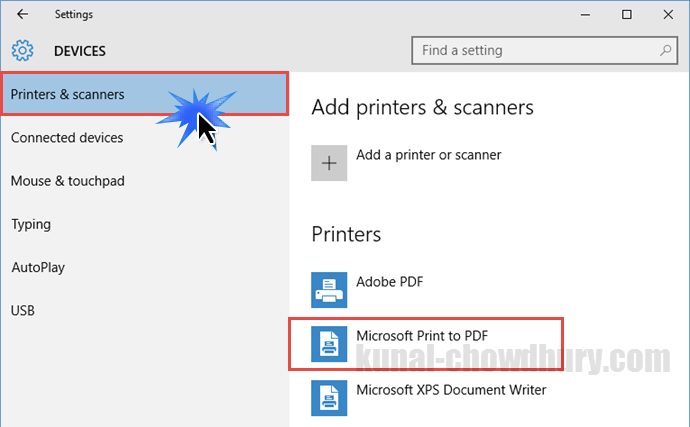
Task: Click the back arrow in Settings title bar
Action: click(x=22, y=15)
